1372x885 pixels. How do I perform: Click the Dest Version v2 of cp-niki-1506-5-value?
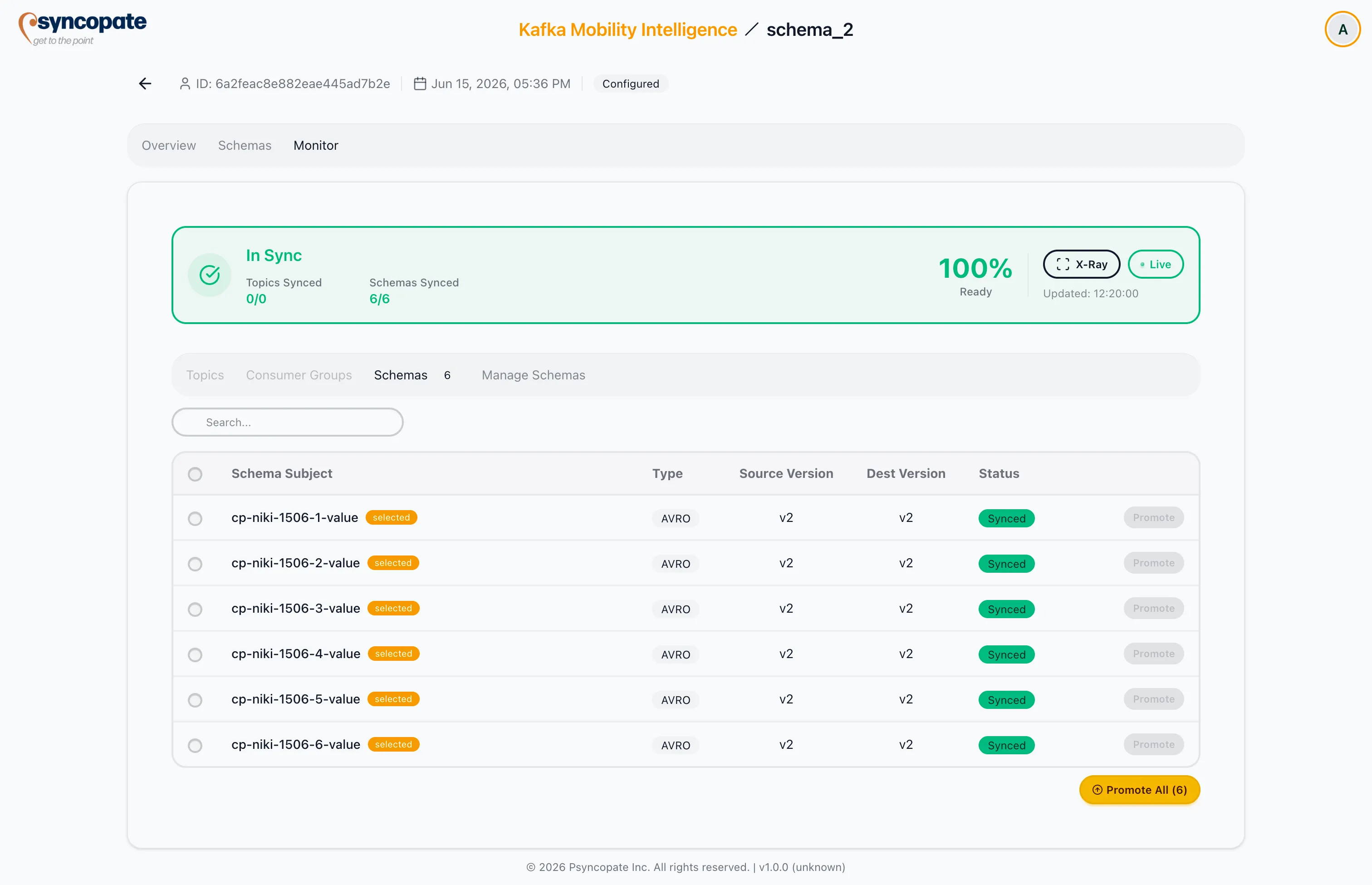pos(906,699)
